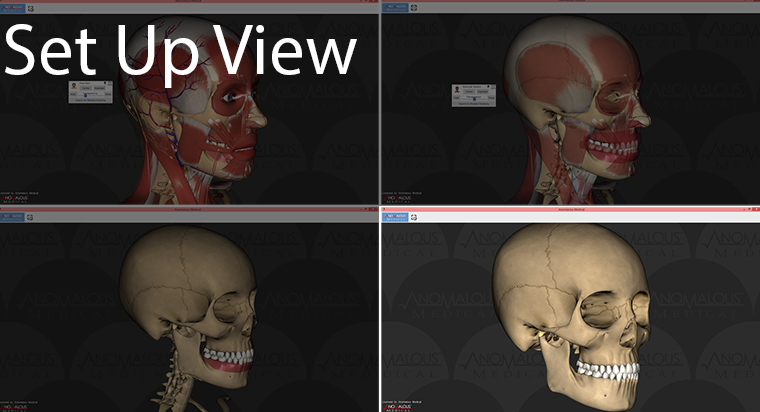Click Anomalous Medical logo button in transparent-muscle head window

(x=393, y=8)
